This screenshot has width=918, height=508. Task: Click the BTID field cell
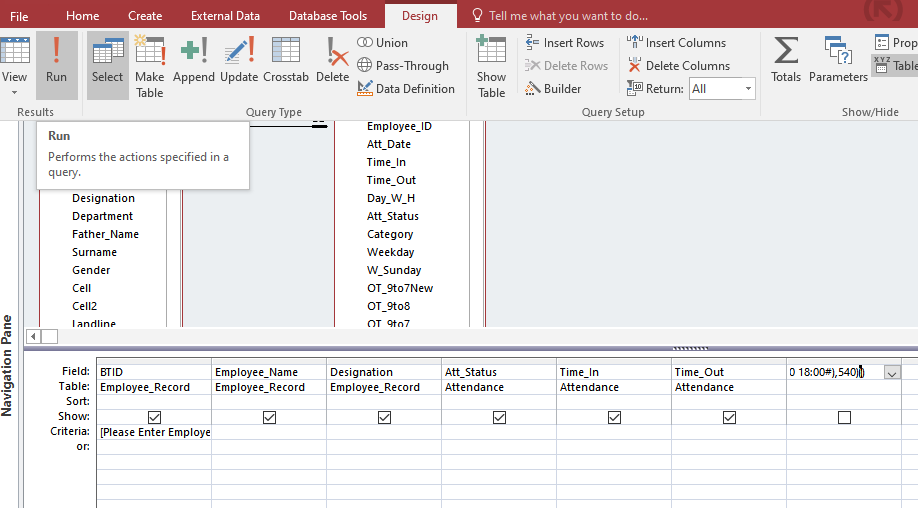tap(154, 372)
